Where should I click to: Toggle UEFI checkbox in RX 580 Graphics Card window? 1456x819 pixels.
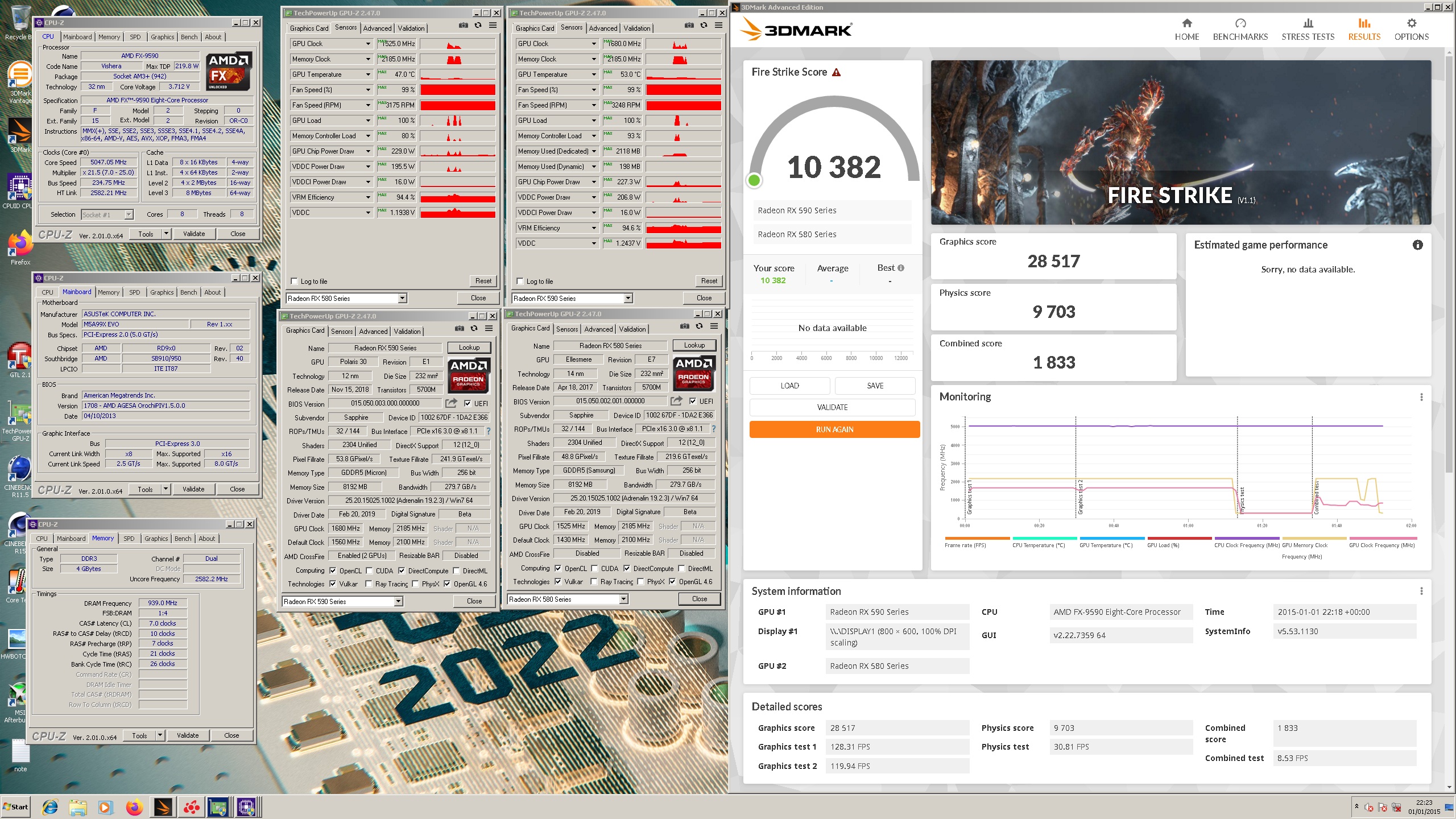coord(693,401)
